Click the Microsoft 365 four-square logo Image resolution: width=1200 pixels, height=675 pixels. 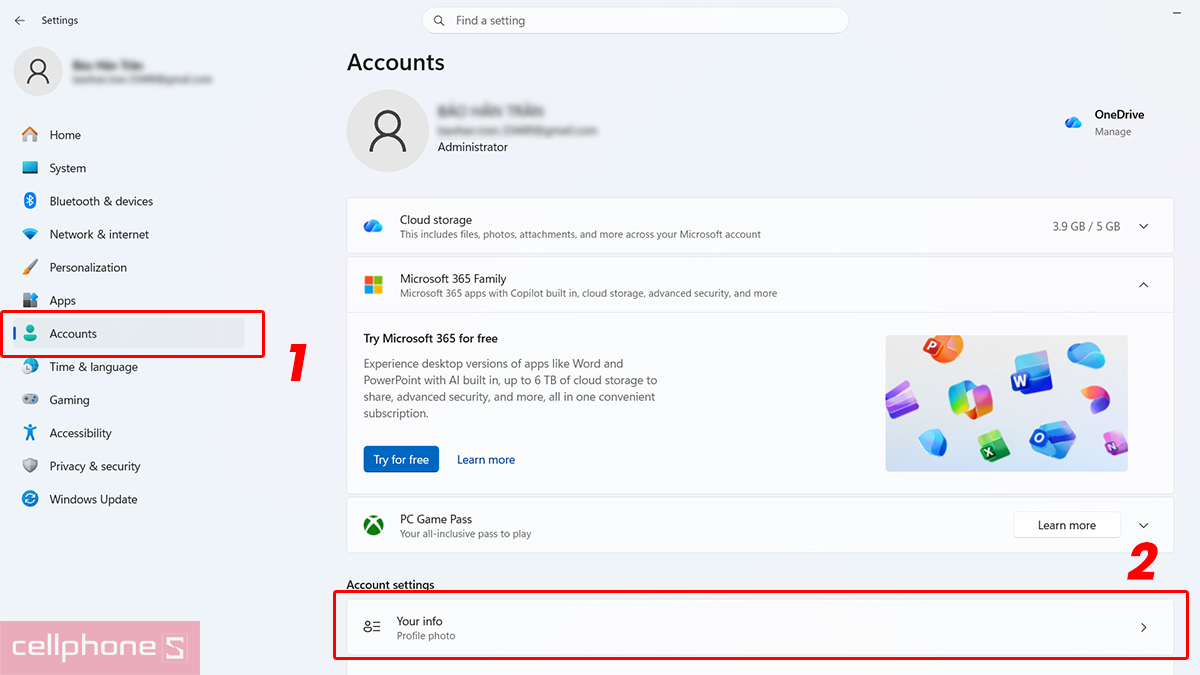click(373, 285)
